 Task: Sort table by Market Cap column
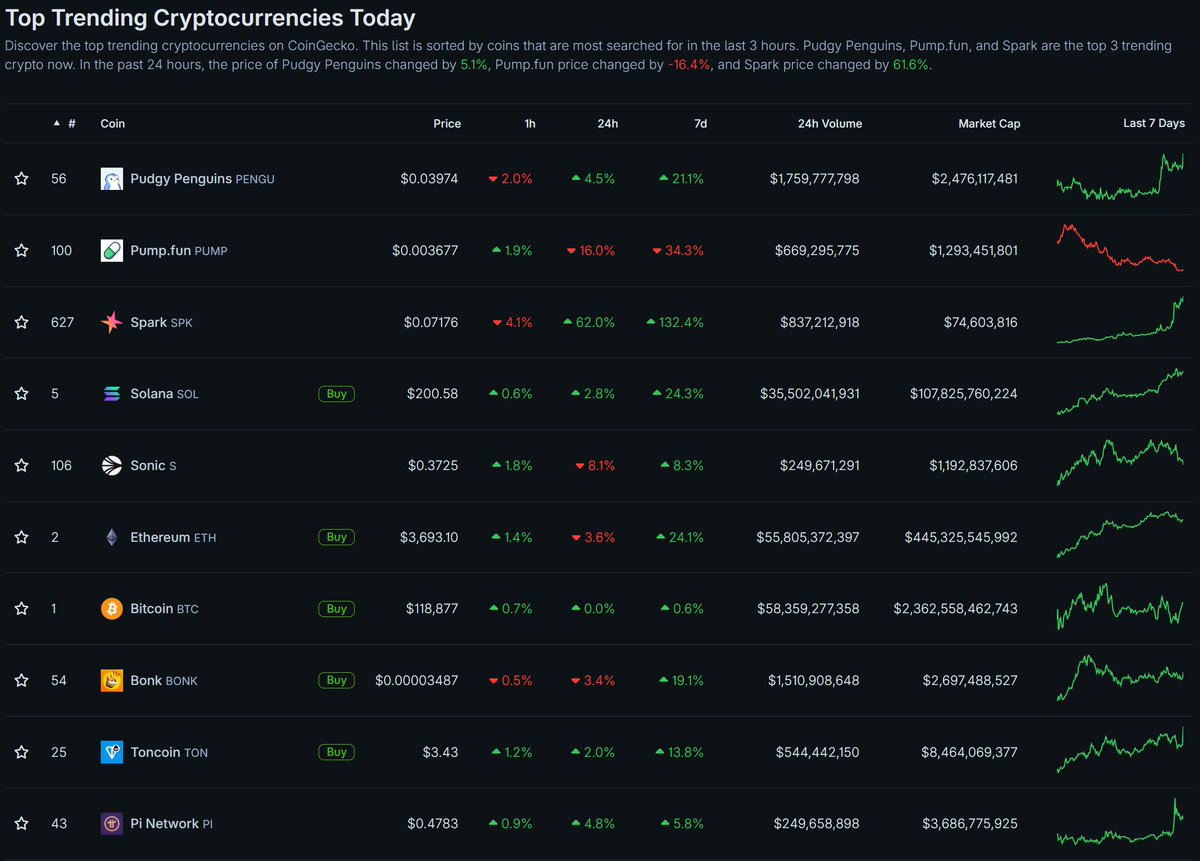pyautogui.click(x=989, y=124)
